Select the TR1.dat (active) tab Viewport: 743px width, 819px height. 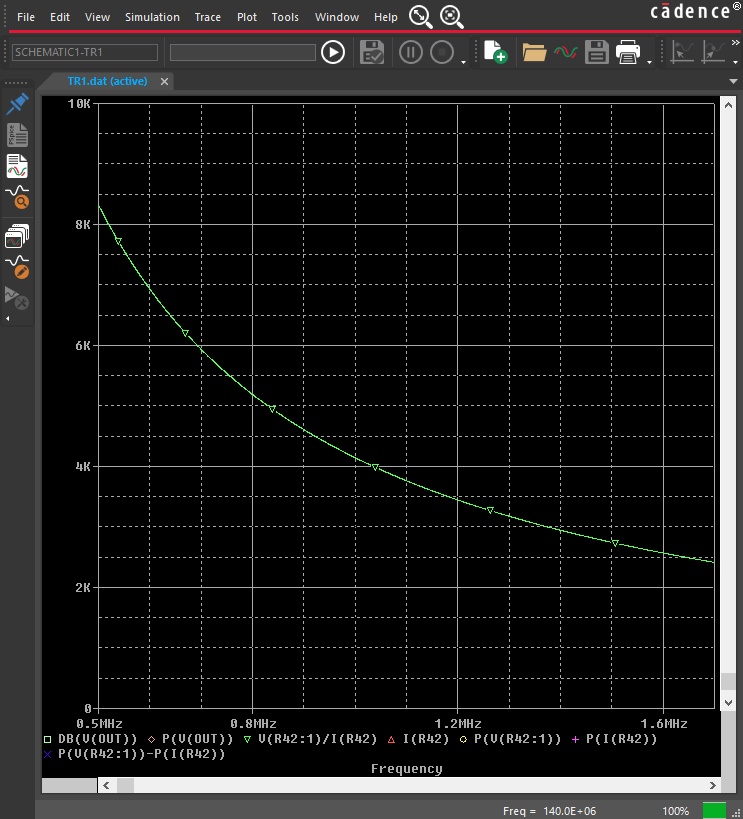coord(107,81)
